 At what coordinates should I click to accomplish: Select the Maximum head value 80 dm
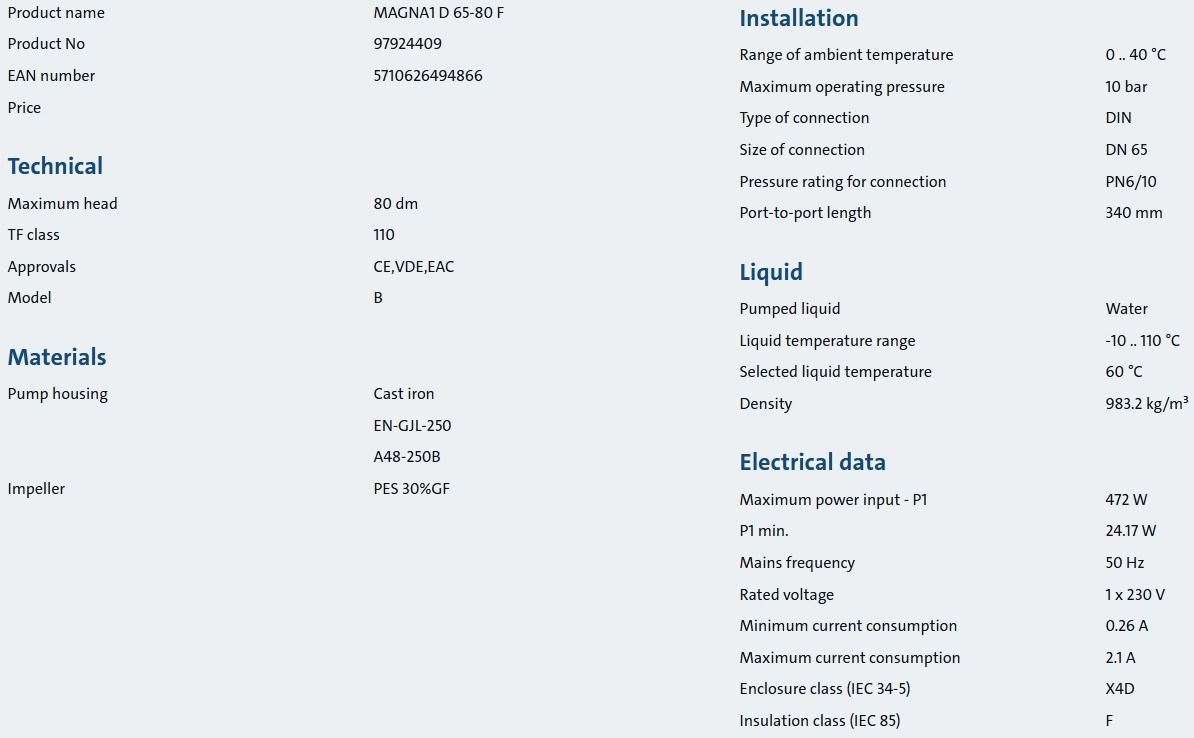[395, 204]
